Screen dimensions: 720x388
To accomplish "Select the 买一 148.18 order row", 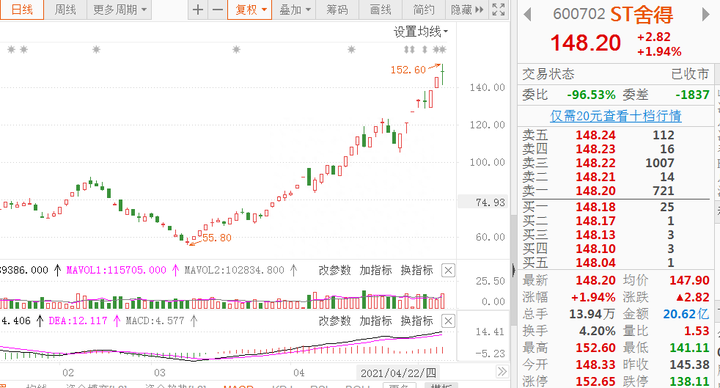I will pos(615,207).
